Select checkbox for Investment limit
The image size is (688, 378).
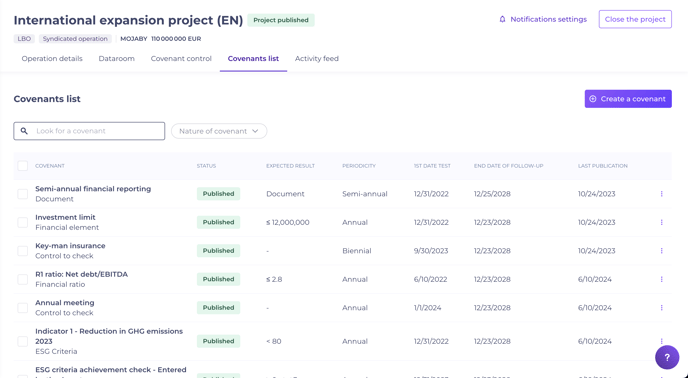22,222
